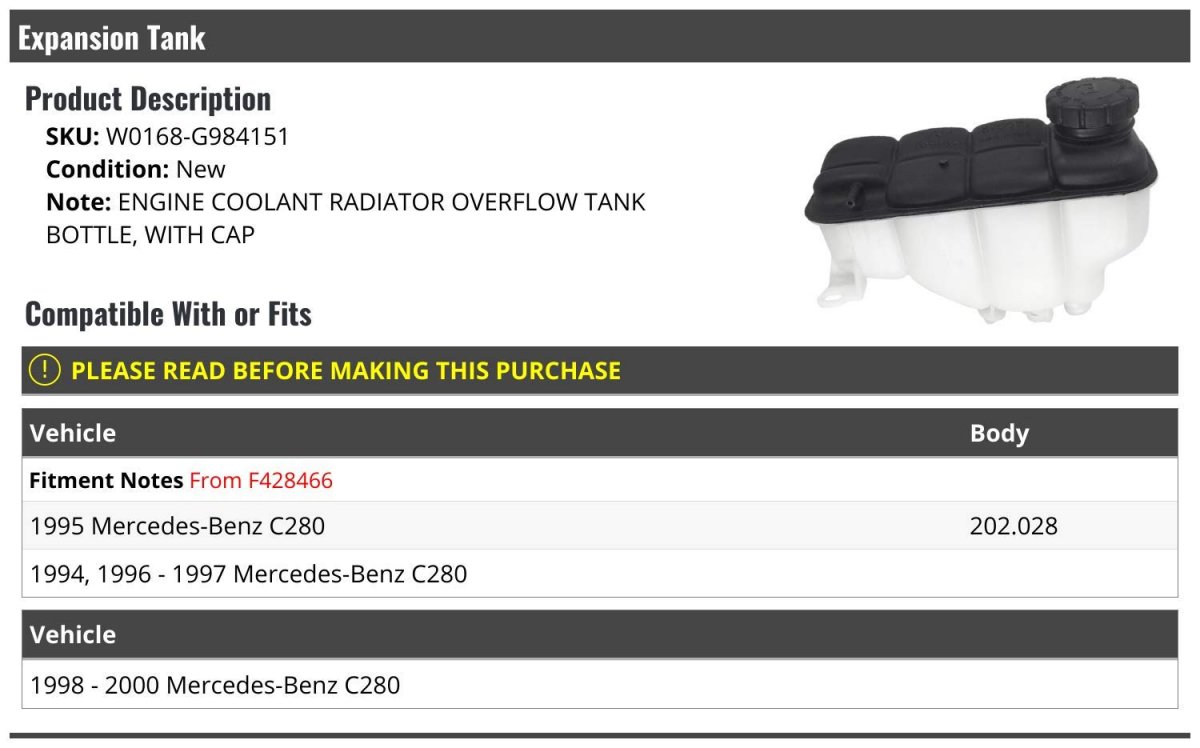Click the engine coolant overflow tank note
This screenshot has height=748, width=1200.
pos(346,218)
